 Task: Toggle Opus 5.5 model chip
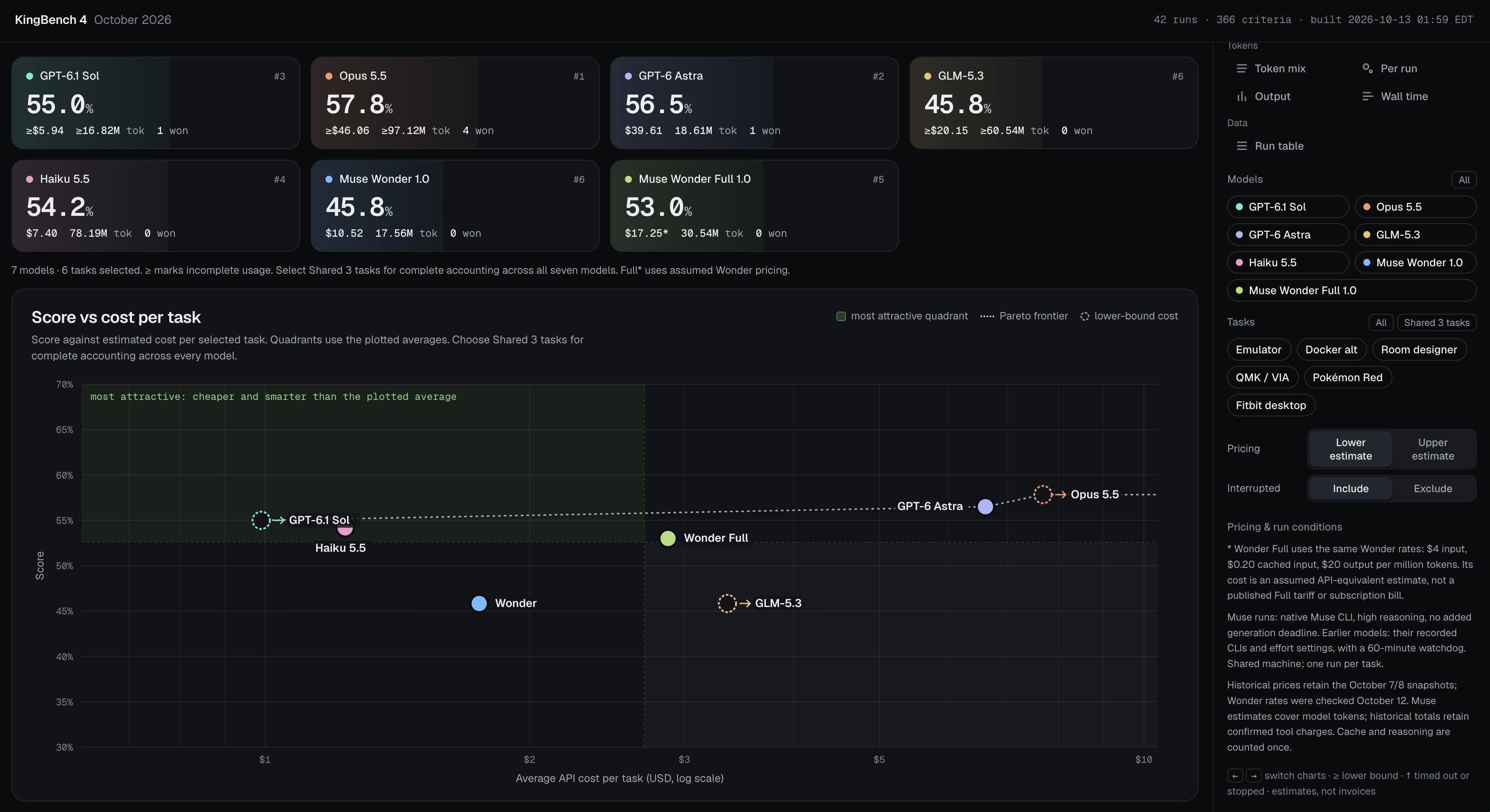click(x=1416, y=206)
